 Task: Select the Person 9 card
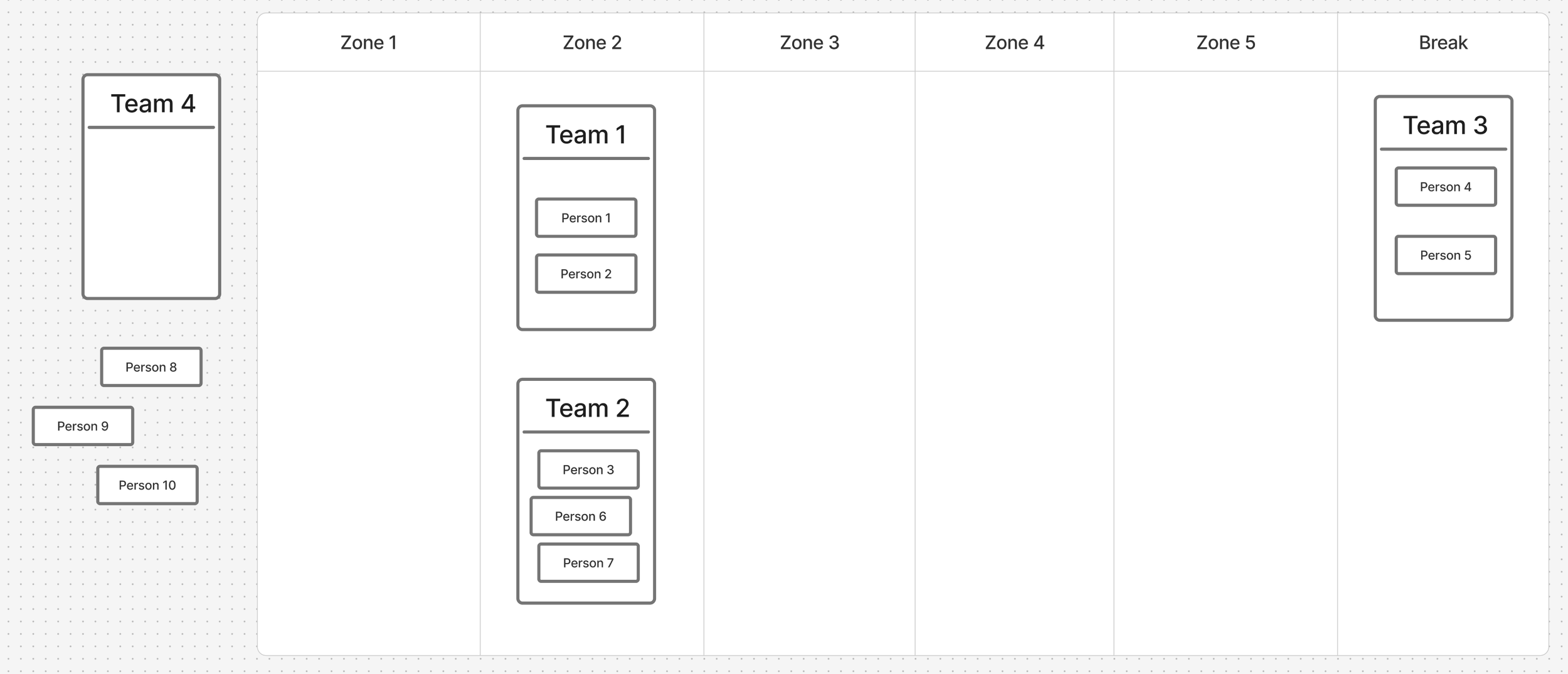[x=83, y=426]
